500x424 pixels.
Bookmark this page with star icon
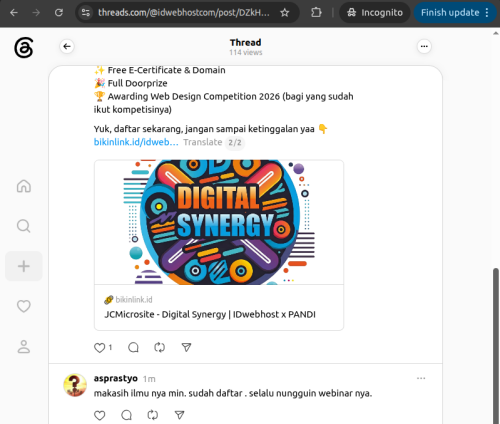pos(284,13)
